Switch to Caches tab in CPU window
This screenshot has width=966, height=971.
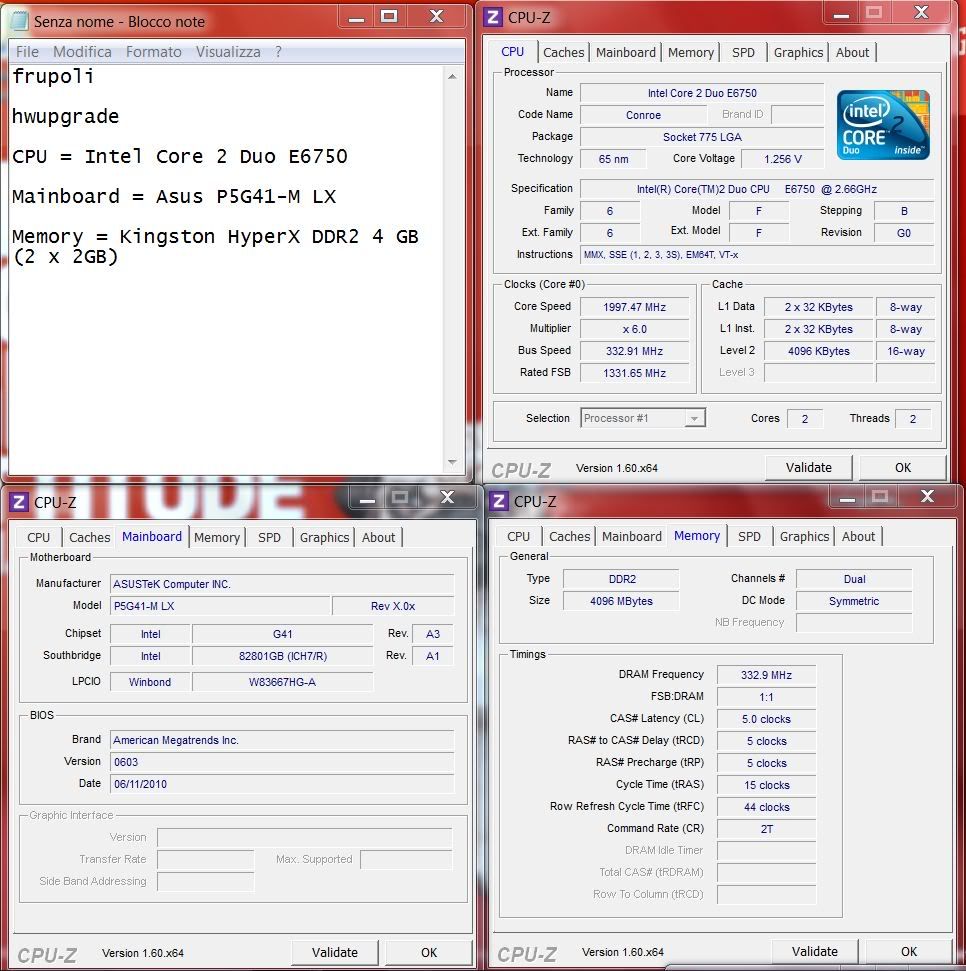pyautogui.click(x=564, y=53)
